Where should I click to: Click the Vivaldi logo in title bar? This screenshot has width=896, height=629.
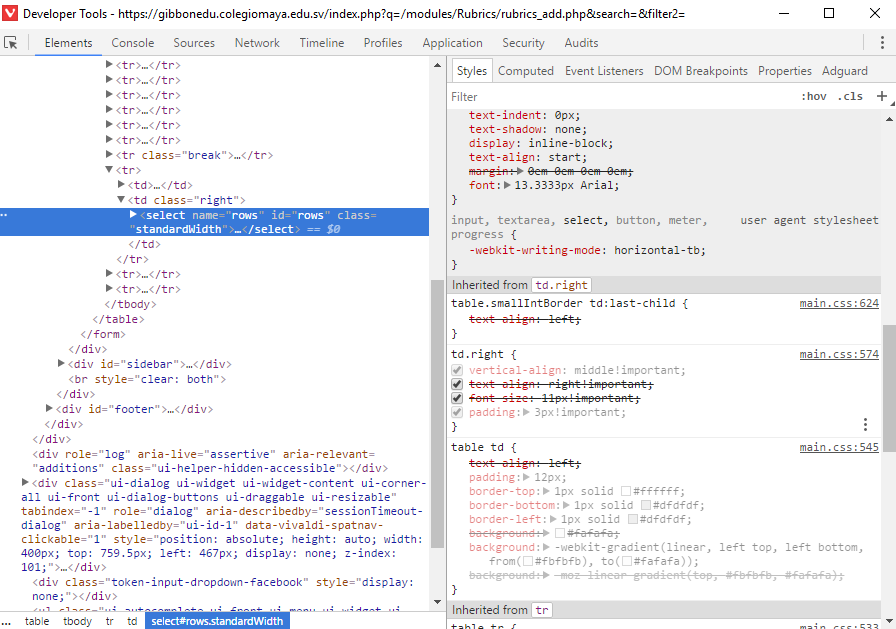[x=10, y=13]
